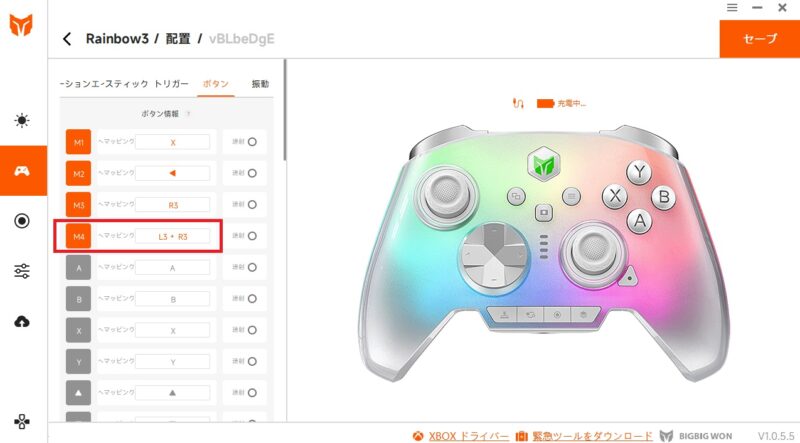Open the sliders settings icon in sidebar
The image size is (800, 443).
tap(22, 270)
